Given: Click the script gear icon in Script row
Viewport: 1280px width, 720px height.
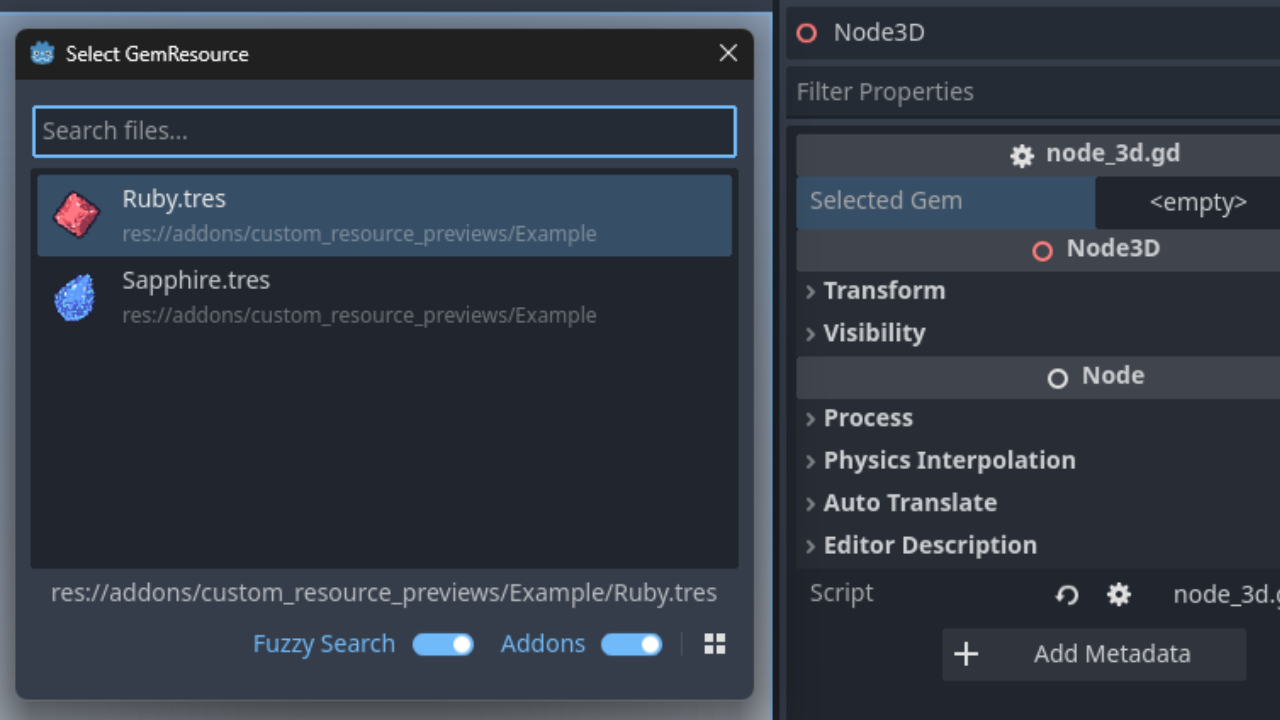Looking at the screenshot, I should pyautogui.click(x=1118, y=595).
